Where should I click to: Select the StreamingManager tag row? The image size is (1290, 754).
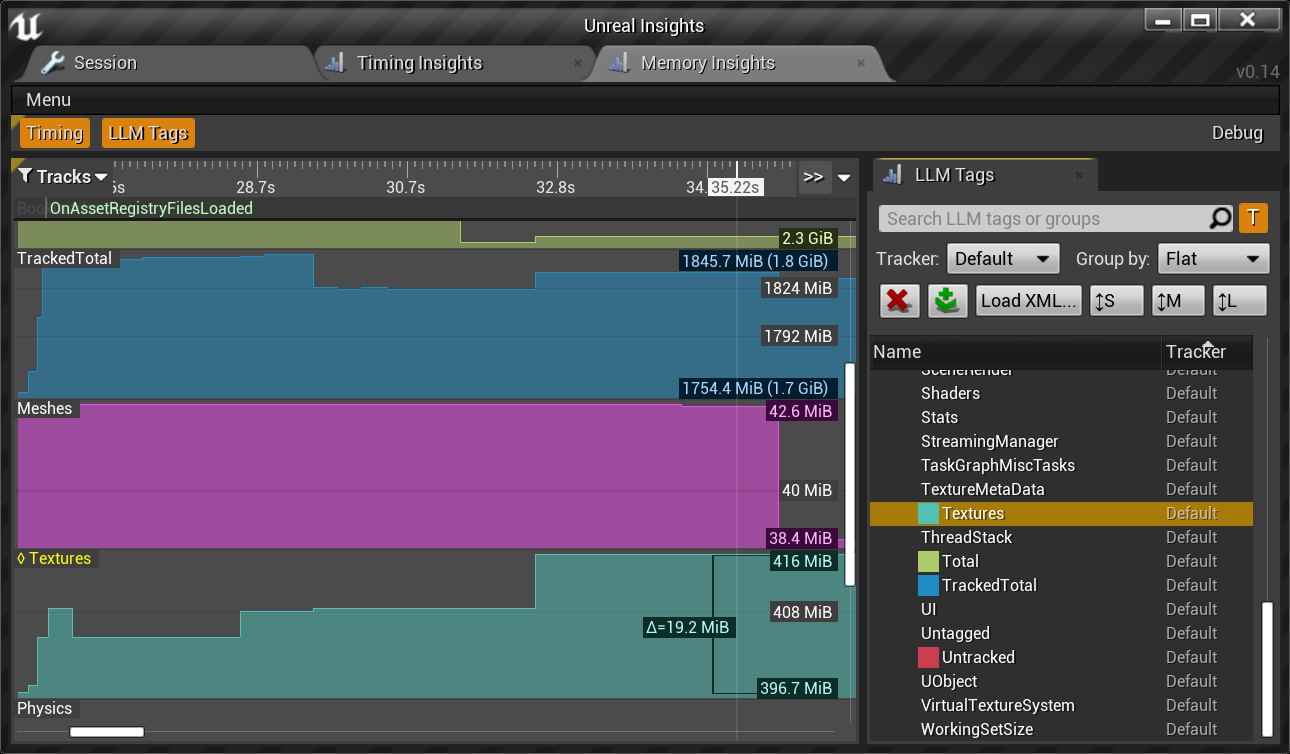pyautogui.click(x=1061, y=442)
